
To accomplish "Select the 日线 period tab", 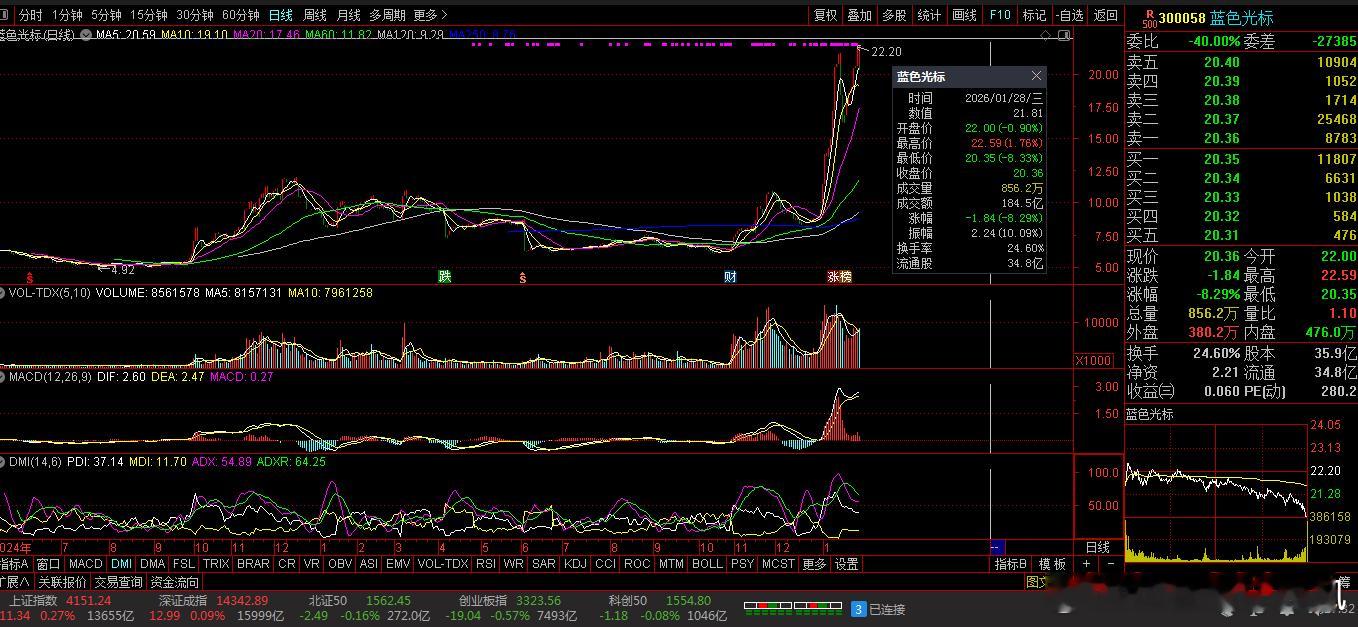I will 281,15.
